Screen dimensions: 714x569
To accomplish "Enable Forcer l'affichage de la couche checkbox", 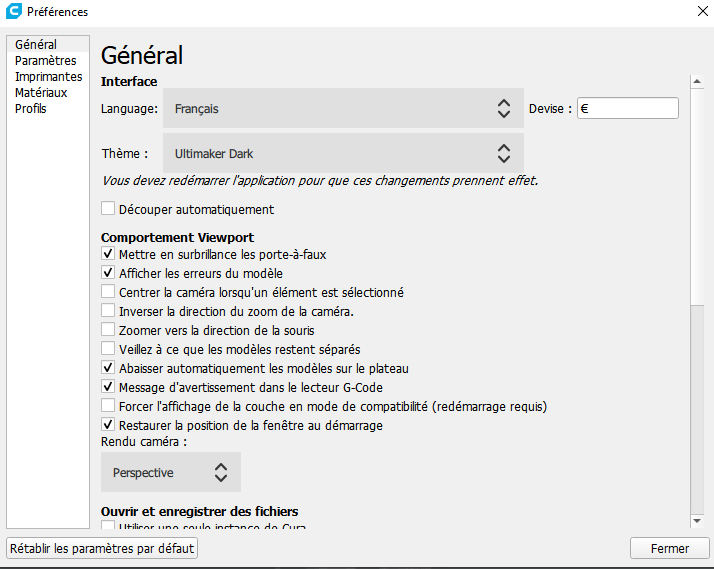I will (x=108, y=405).
